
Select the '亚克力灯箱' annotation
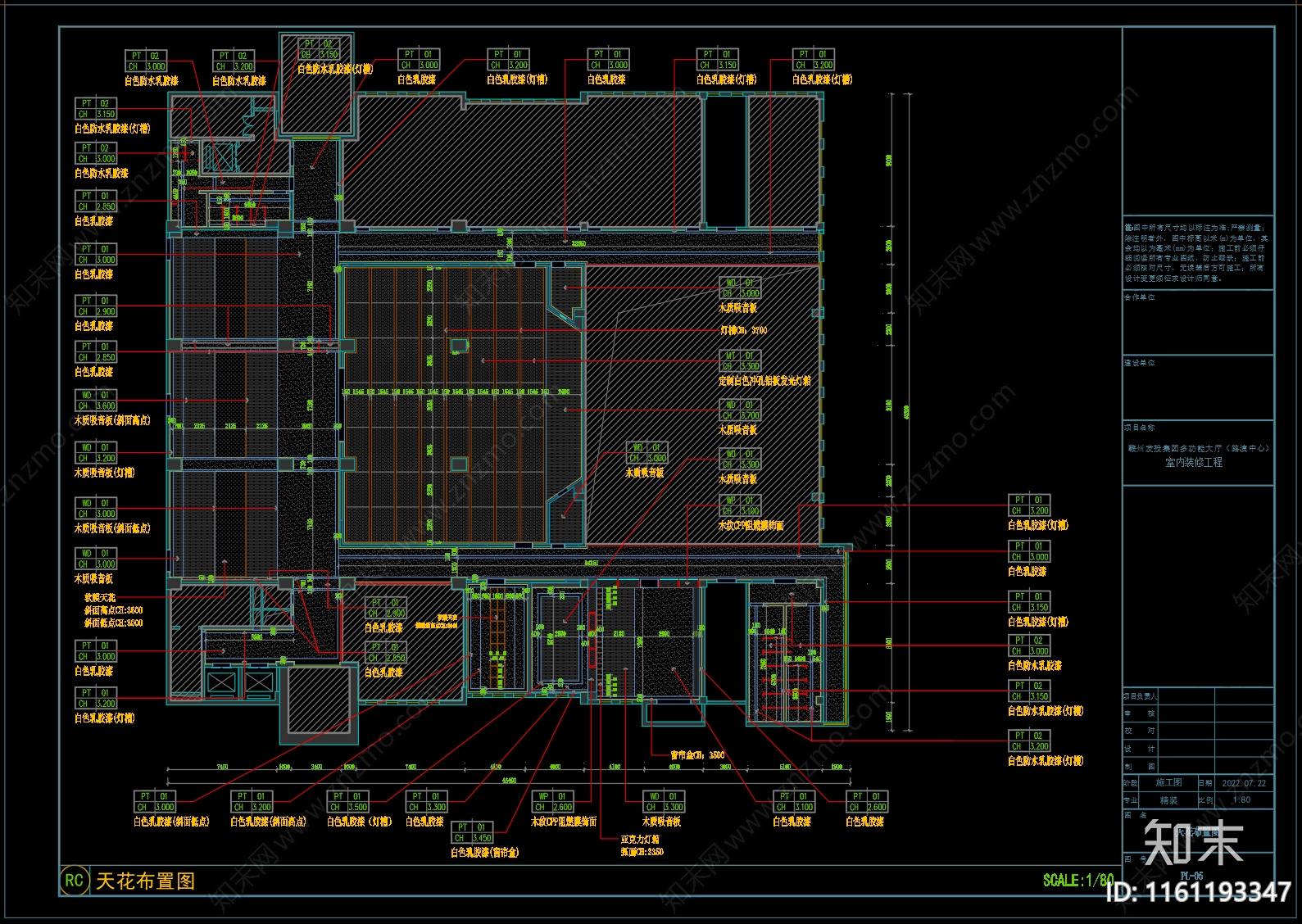[640, 839]
